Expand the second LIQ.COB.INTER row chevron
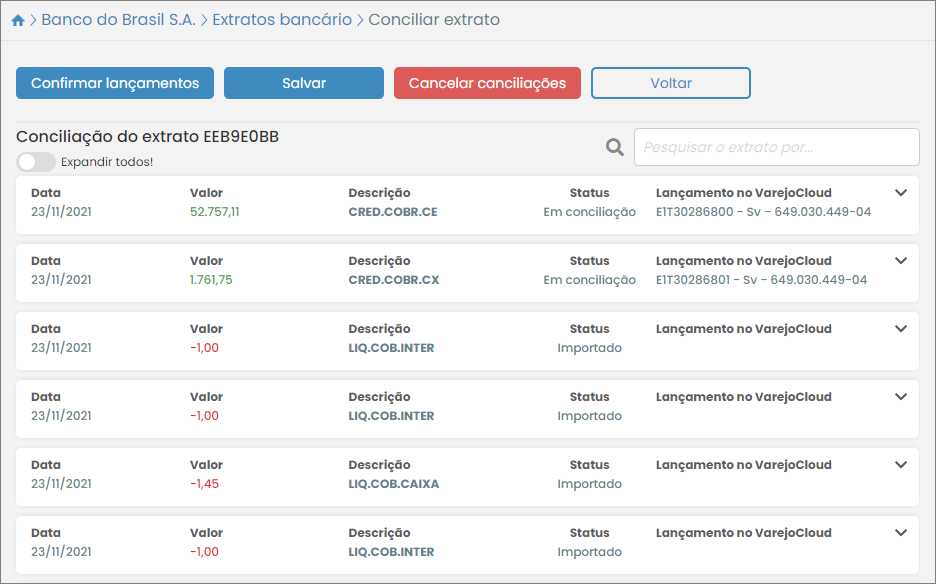This screenshot has width=936, height=584. coord(900,397)
